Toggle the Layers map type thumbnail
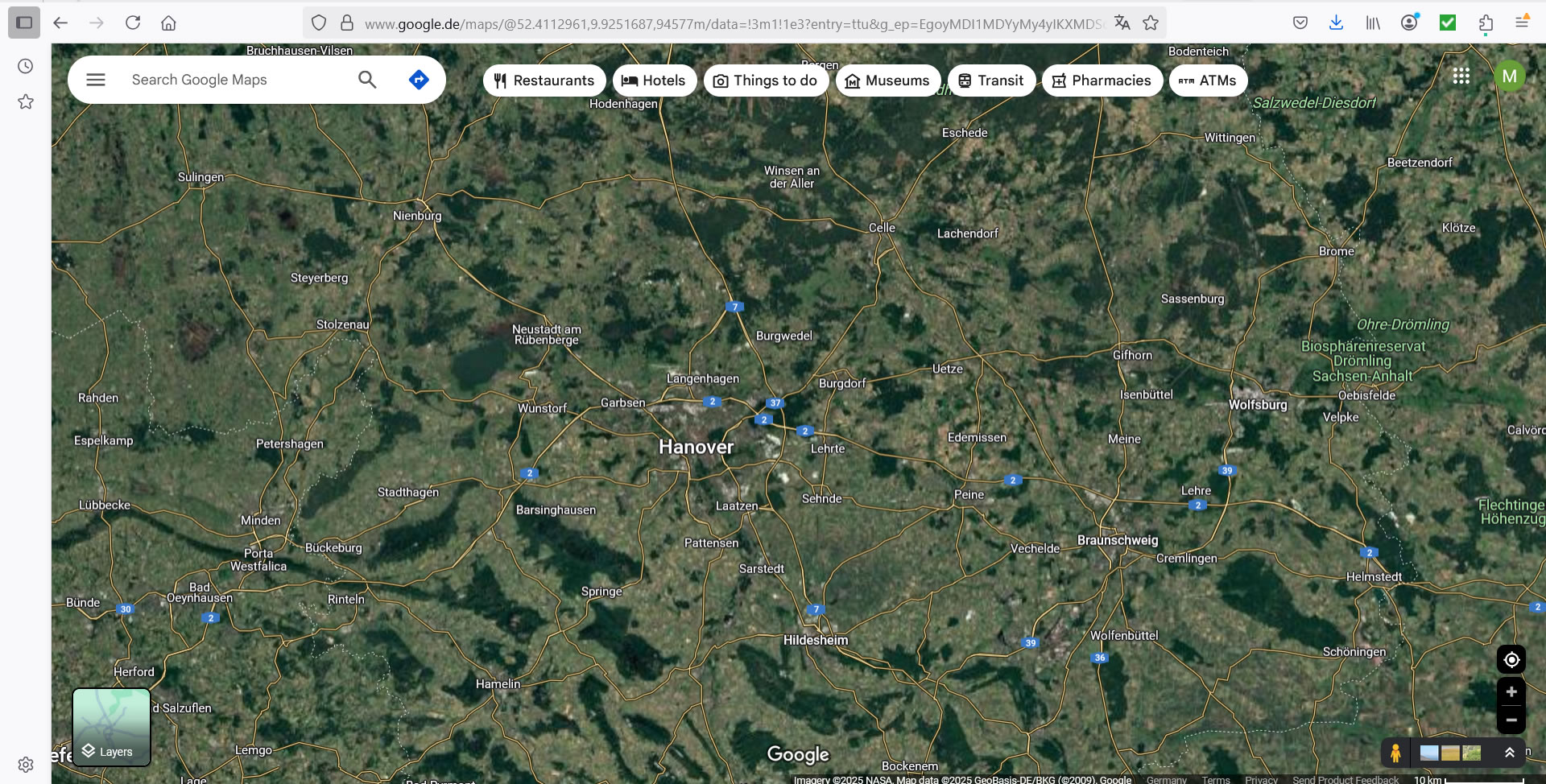 coord(112,727)
